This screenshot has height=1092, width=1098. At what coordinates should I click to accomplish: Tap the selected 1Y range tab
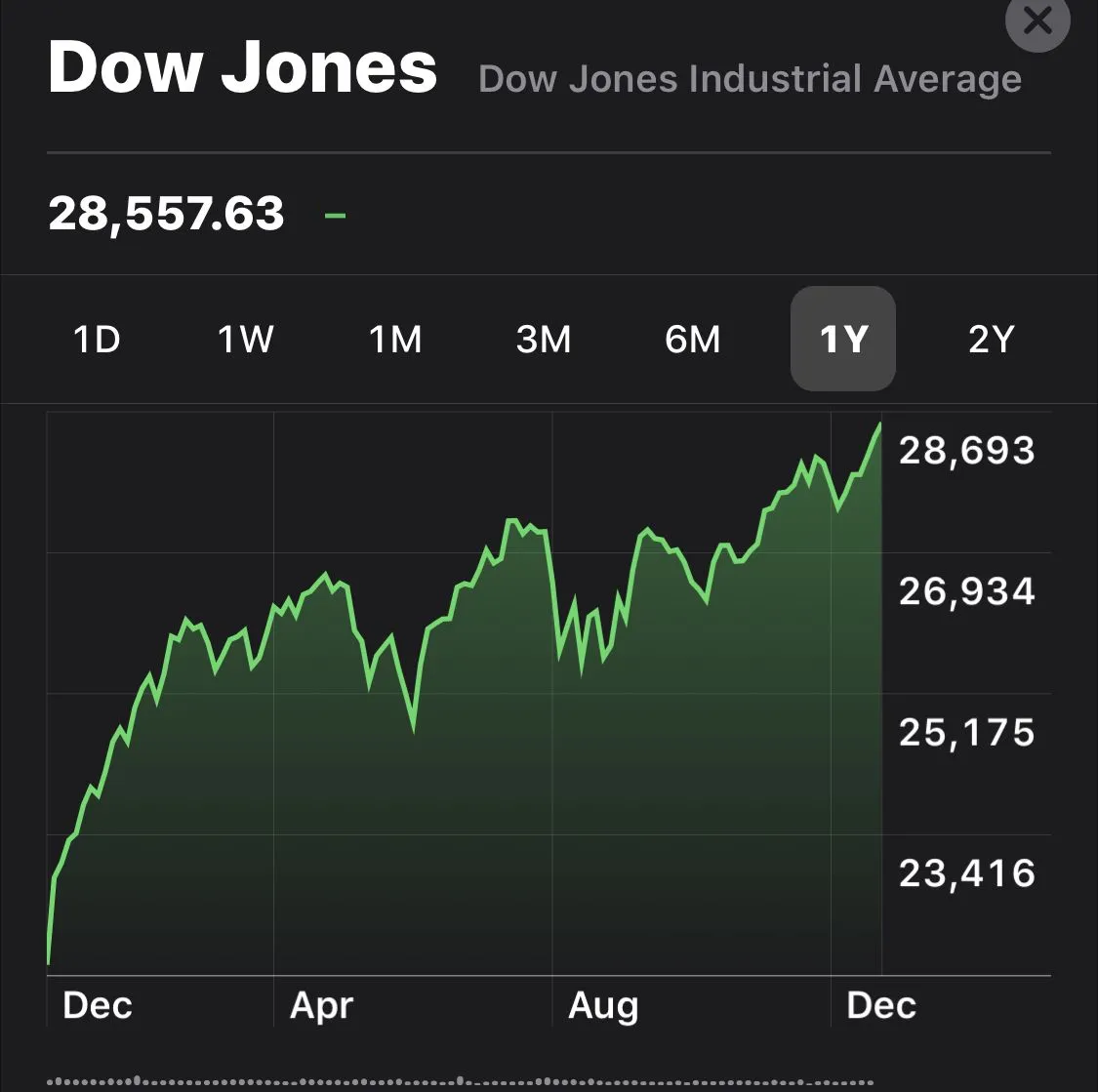842,340
